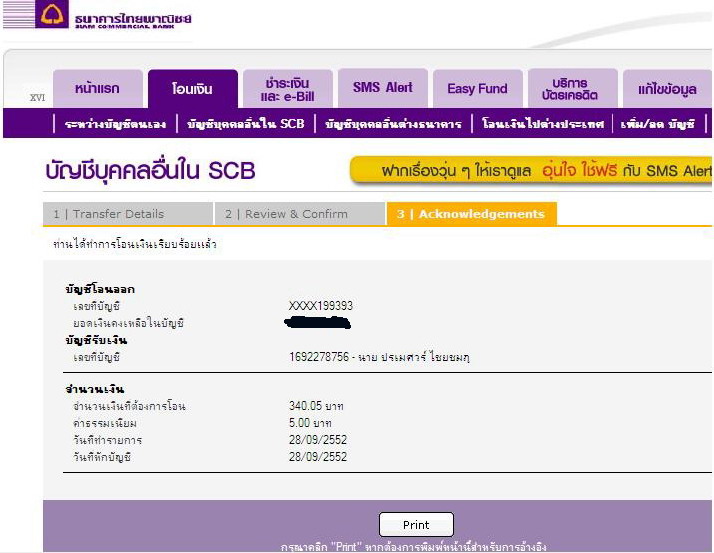This screenshot has width=714, height=553.
Task: Open เพิ่ม/ลด บัญชี submenu item
Action: point(658,123)
